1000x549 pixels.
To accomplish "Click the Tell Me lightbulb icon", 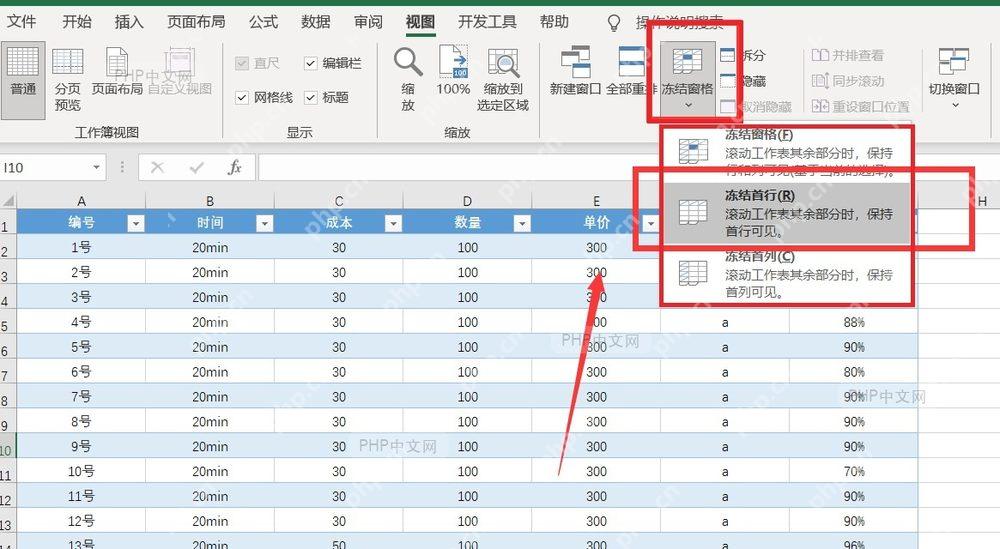I will pyautogui.click(x=614, y=24).
